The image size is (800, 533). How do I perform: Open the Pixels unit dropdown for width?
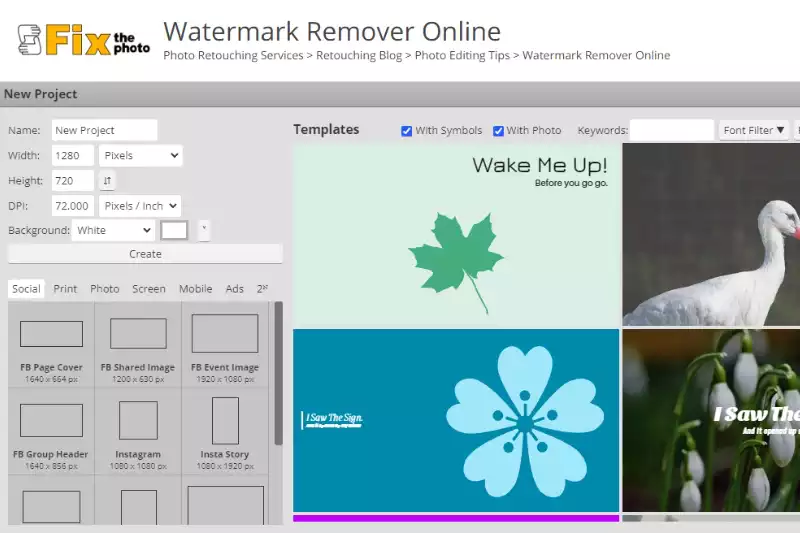(141, 156)
